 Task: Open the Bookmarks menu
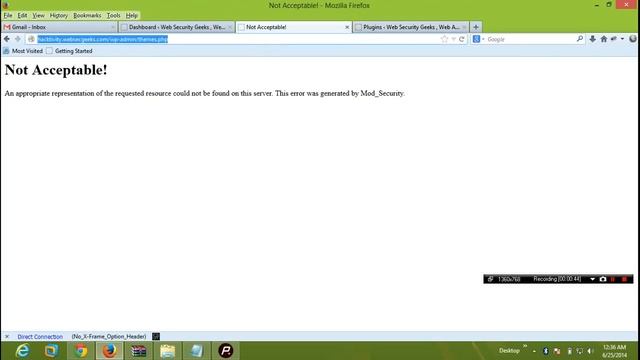tap(87, 16)
